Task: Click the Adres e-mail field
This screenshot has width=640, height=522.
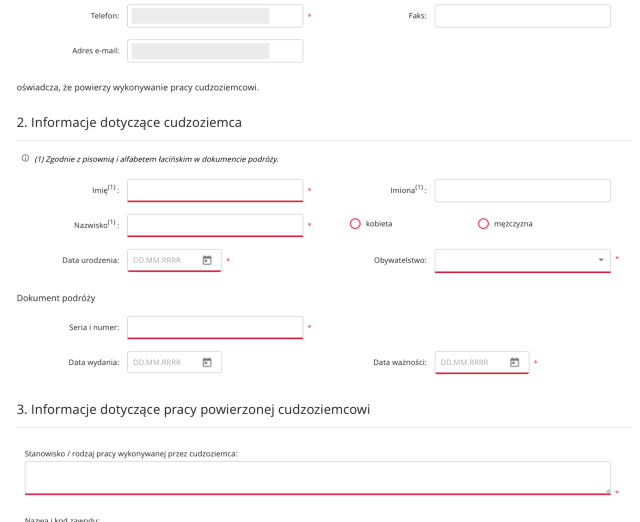Action: (214, 51)
